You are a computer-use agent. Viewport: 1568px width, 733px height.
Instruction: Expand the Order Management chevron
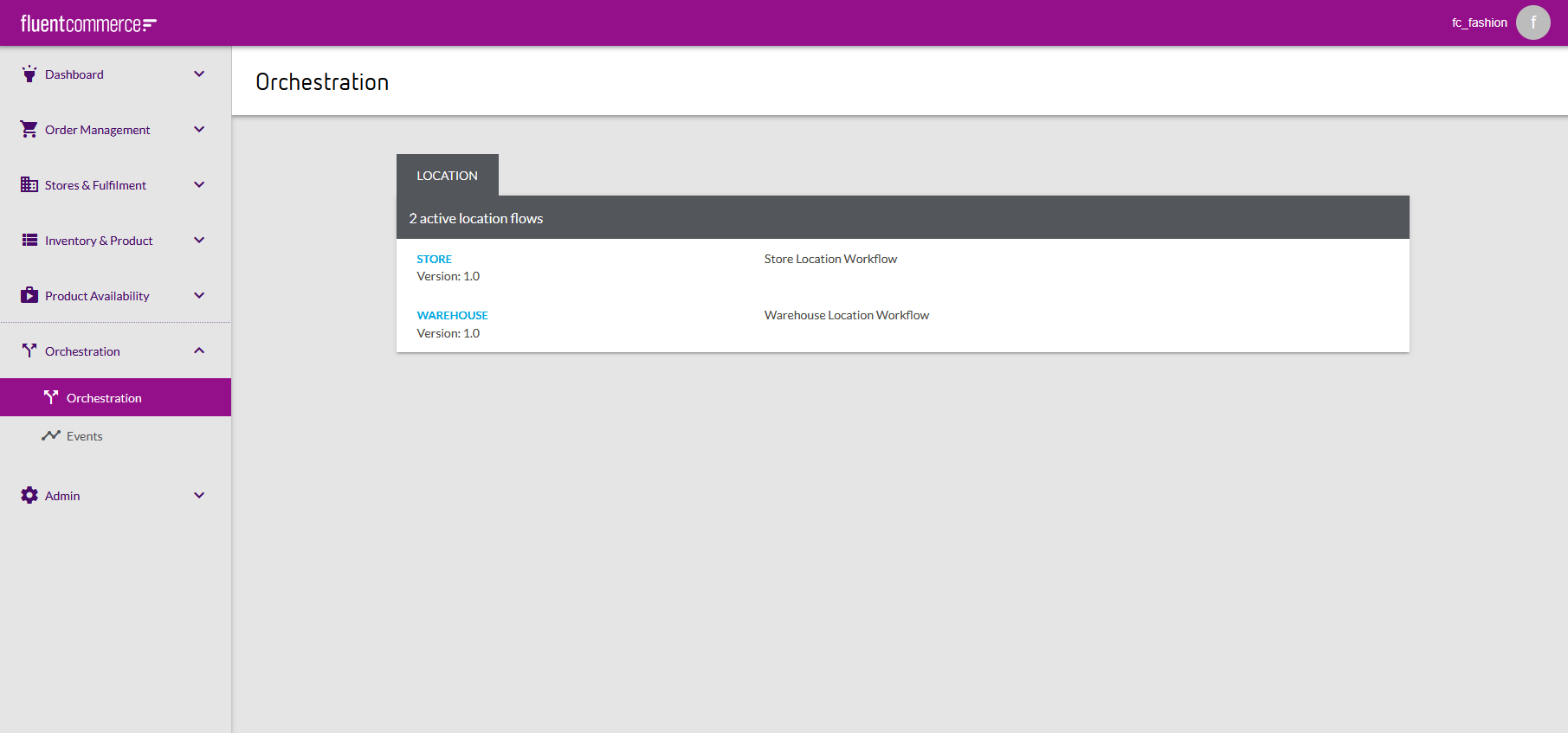[x=199, y=129]
